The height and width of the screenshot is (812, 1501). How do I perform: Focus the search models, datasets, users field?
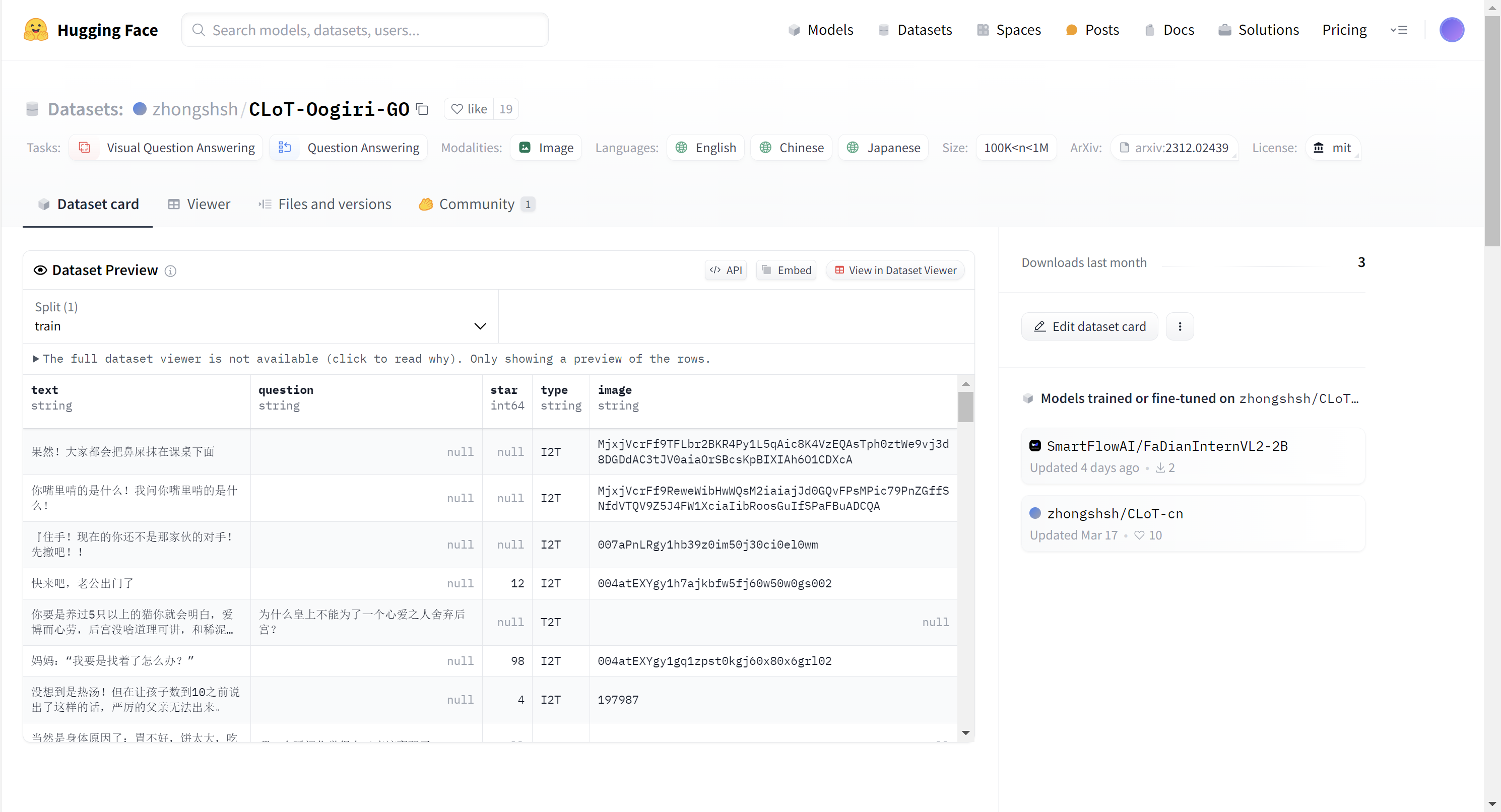click(x=365, y=30)
